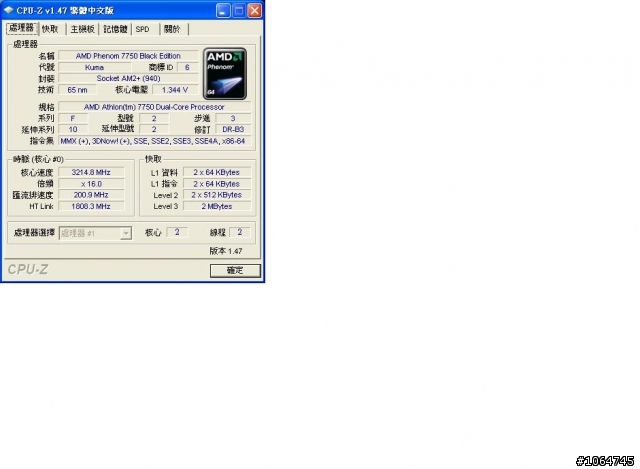
Task: Click the 1808.3 MHz HT Link value
Action: 91,206
